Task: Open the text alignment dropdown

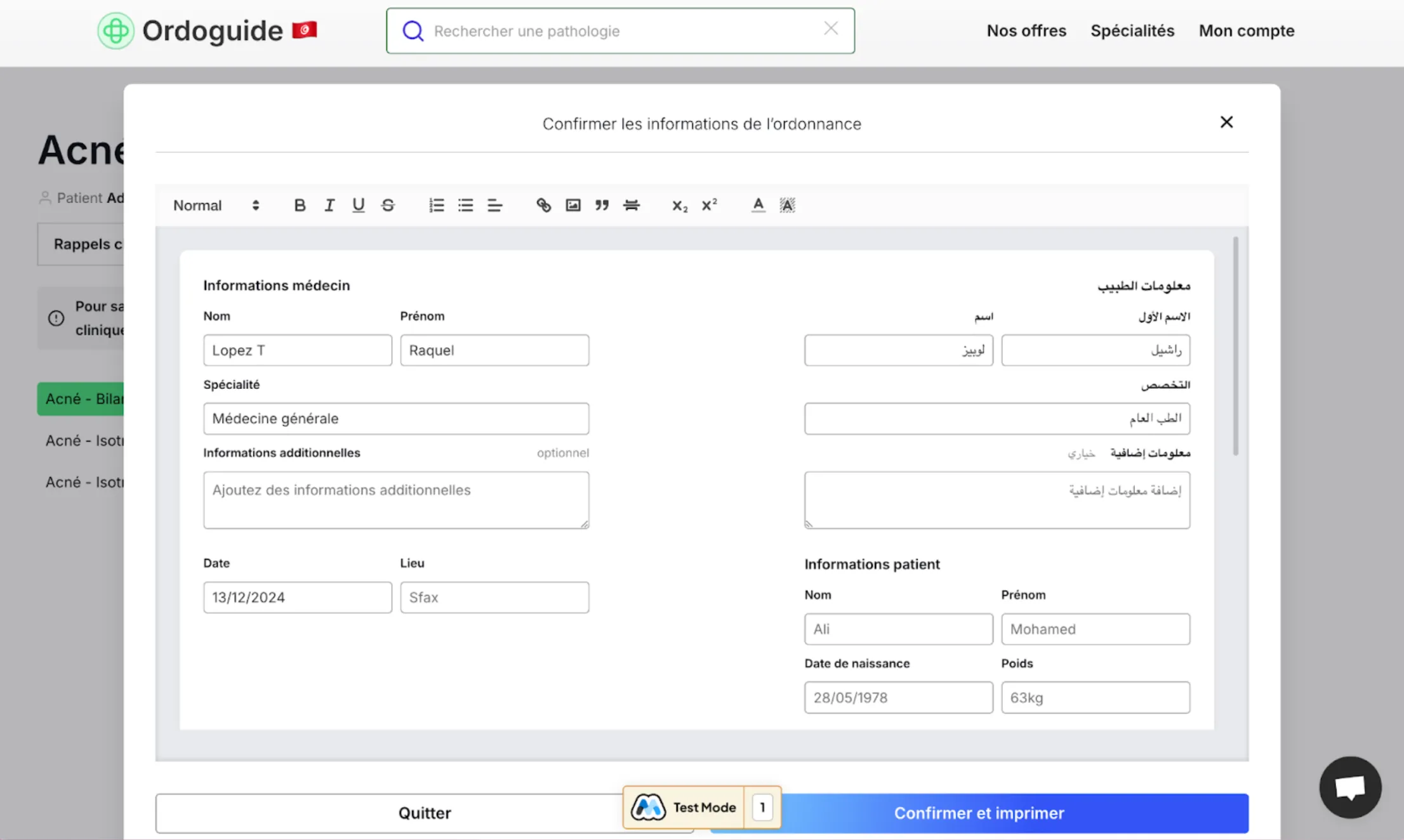Action: (x=494, y=205)
